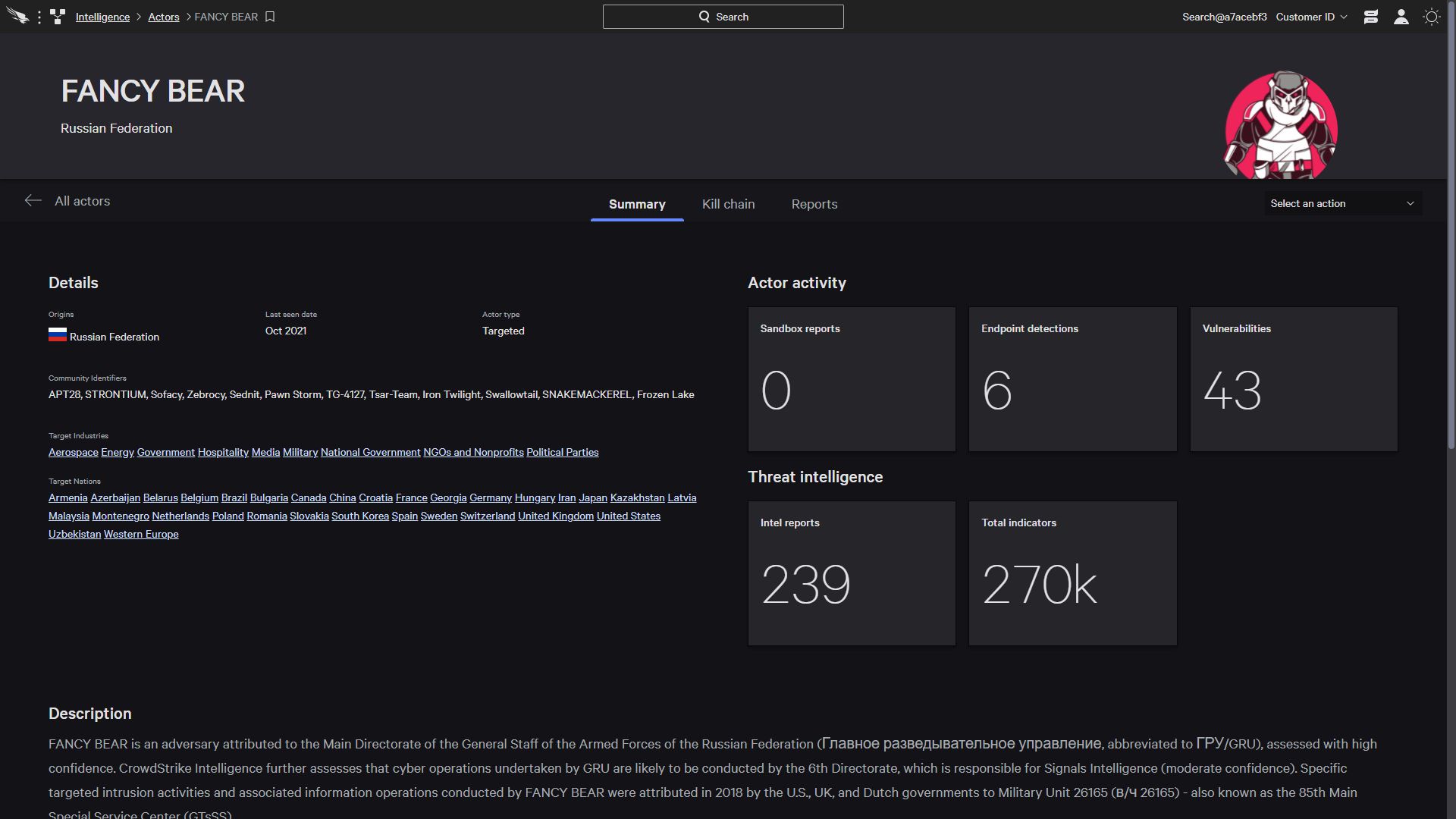This screenshot has height=819, width=1456.
Task: Open the Kazakhstan target nation link
Action: click(x=638, y=497)
